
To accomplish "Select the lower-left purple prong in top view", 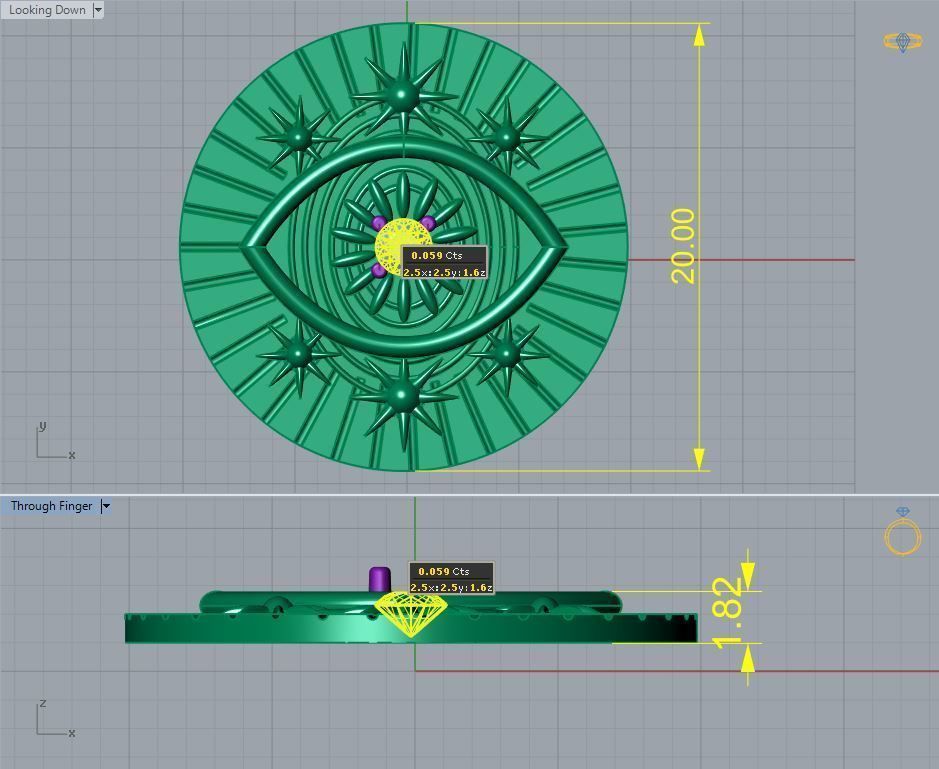I will [378, 270].
